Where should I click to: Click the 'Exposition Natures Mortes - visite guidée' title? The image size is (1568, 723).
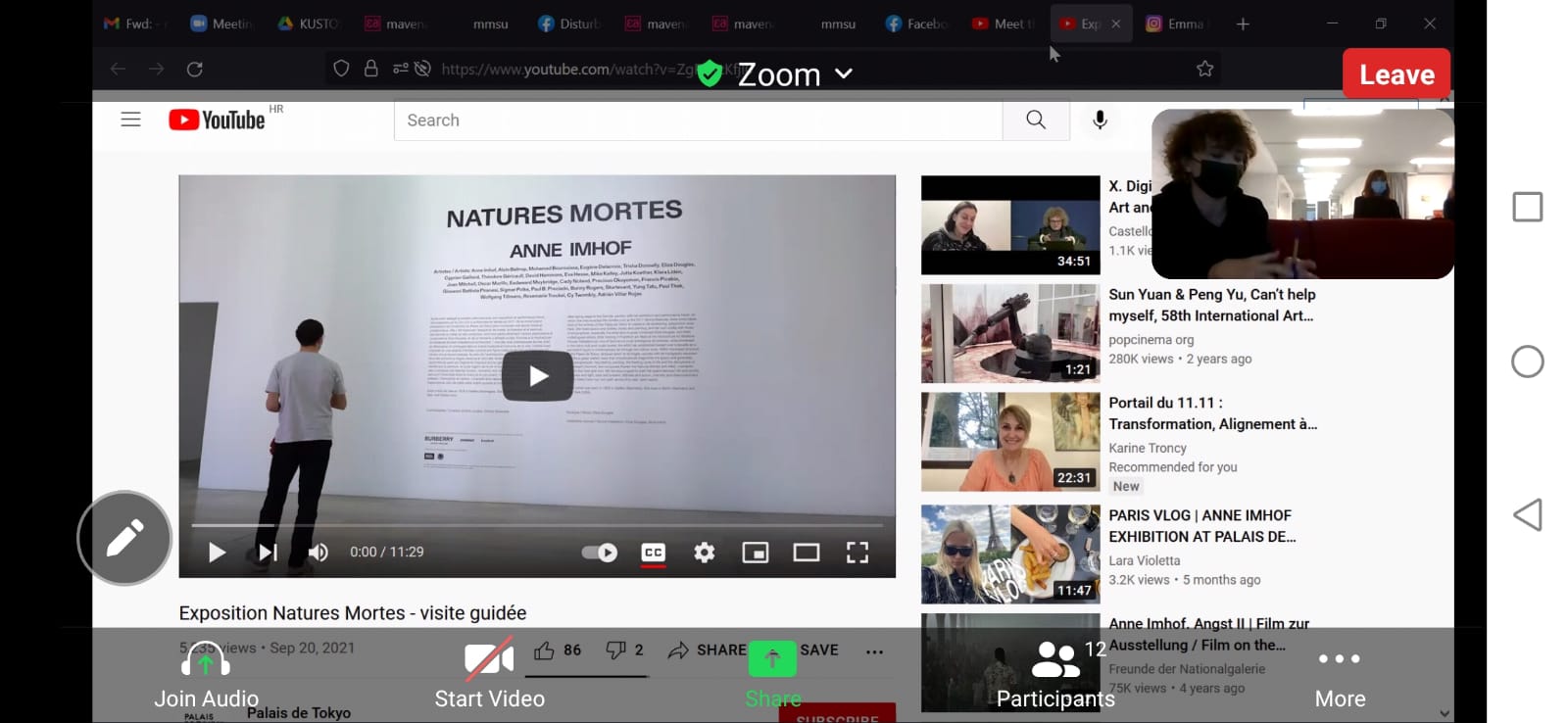(x=353, y=613)
